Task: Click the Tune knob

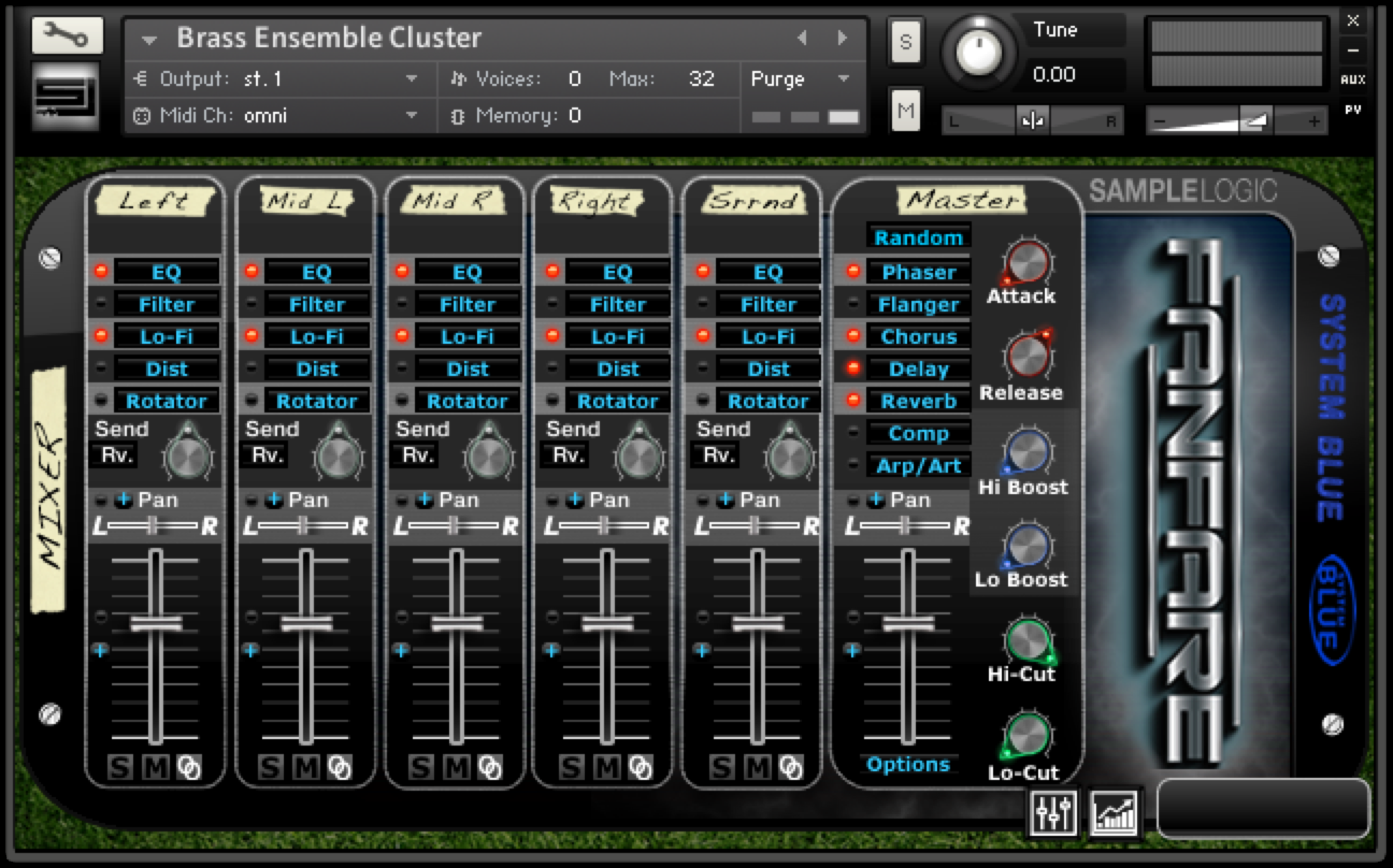Action: 979,52
